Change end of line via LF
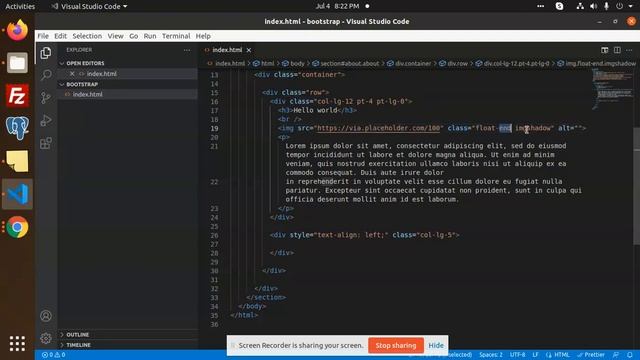The image size is (640, 360). coord(535,355)
